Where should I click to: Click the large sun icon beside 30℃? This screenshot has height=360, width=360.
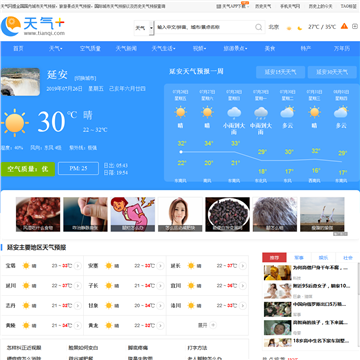pyautogui.click(x=14, y=123)
